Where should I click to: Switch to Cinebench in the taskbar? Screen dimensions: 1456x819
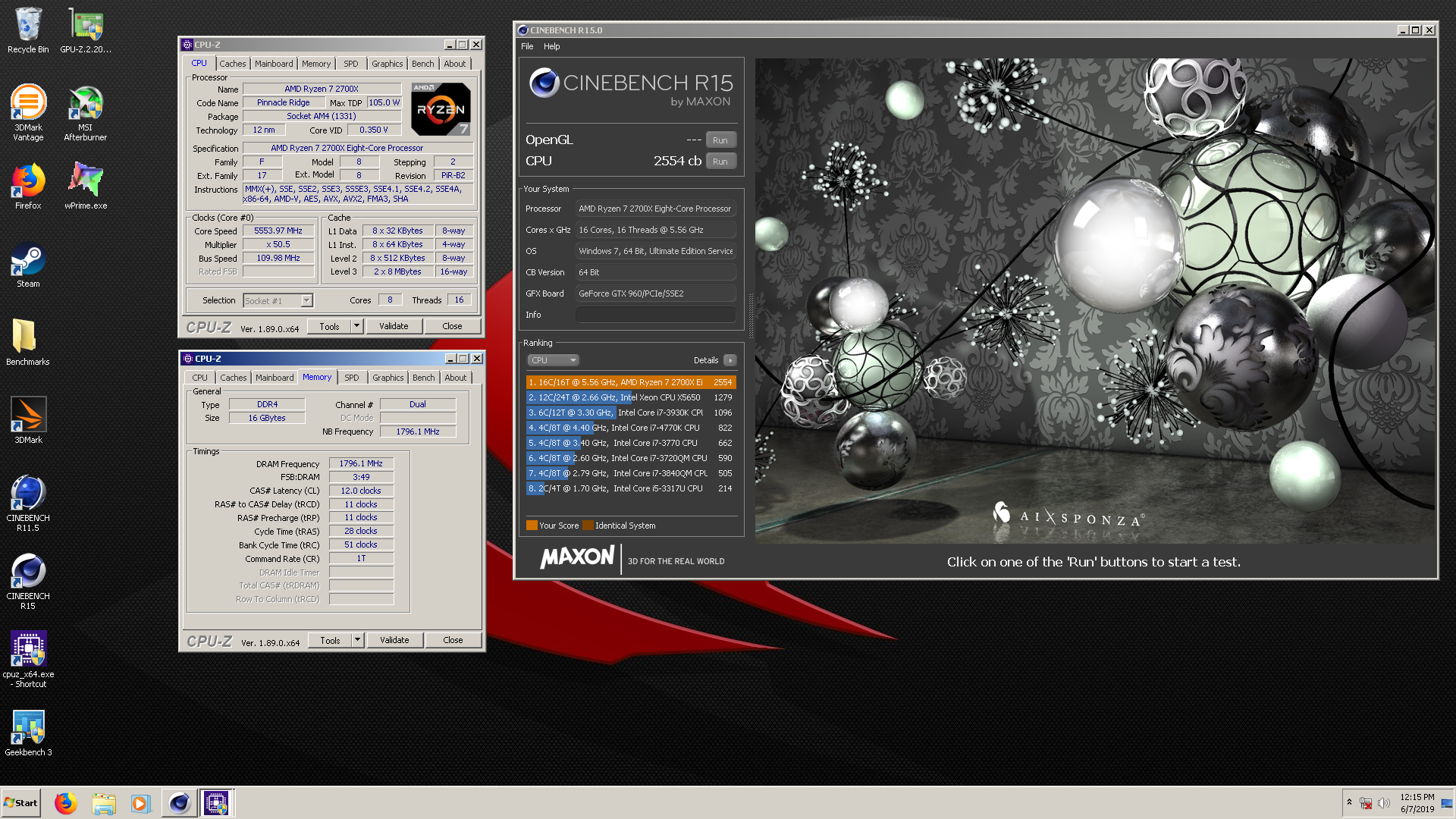179,803
